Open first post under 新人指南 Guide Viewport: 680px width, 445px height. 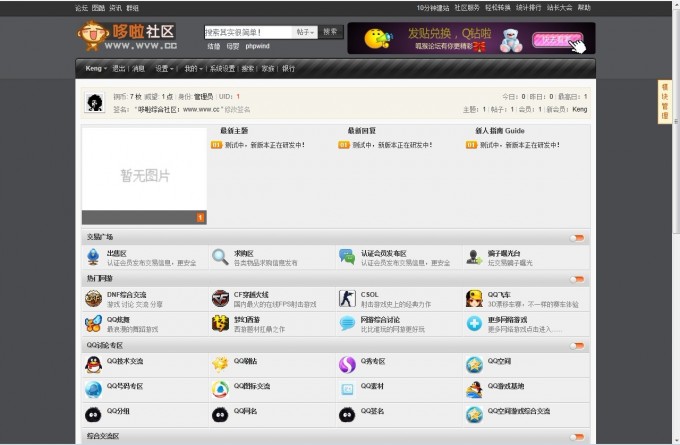520,145
